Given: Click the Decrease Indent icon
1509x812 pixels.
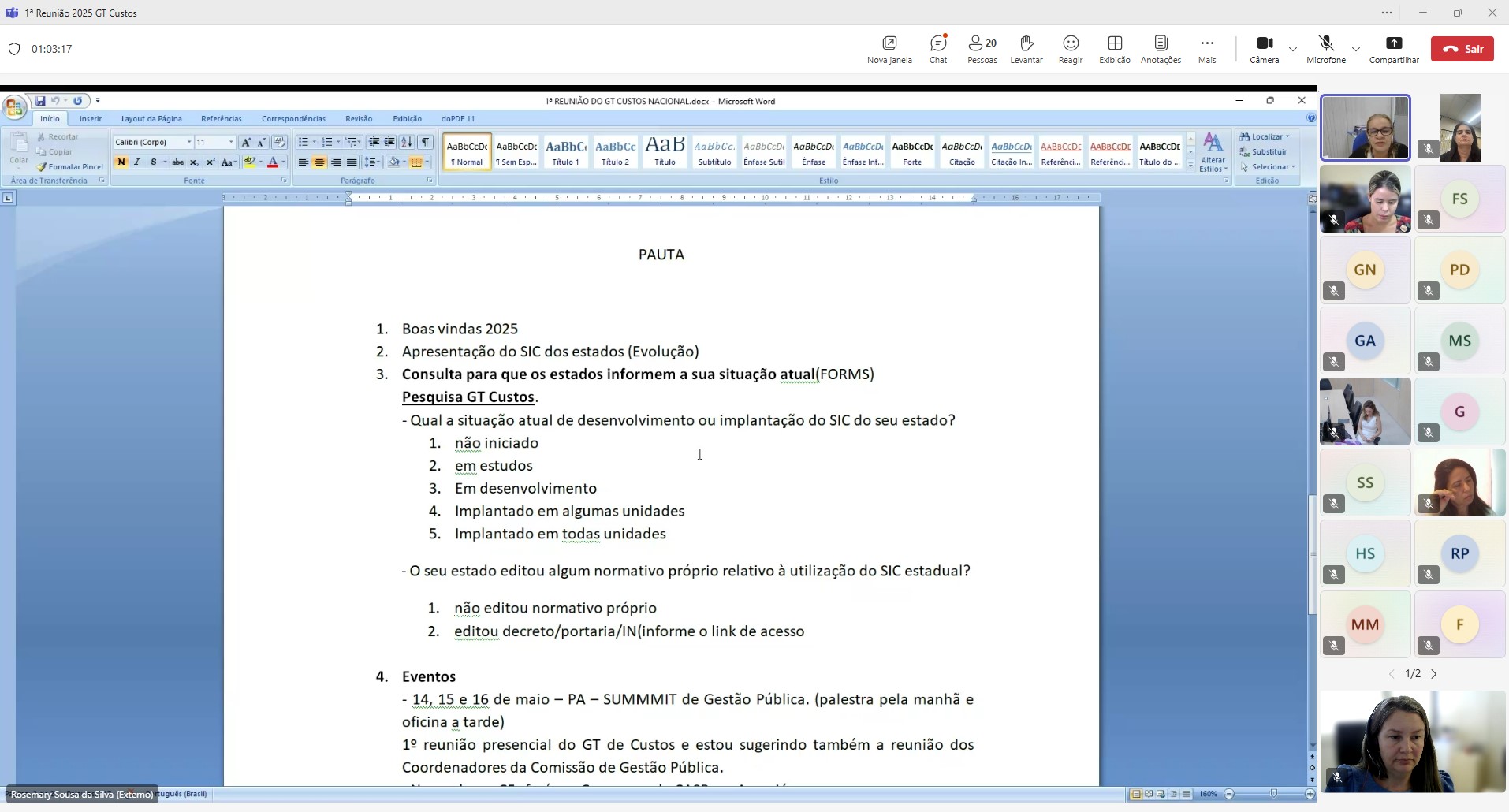Looking at the screenshot, I should coord(374,142).
